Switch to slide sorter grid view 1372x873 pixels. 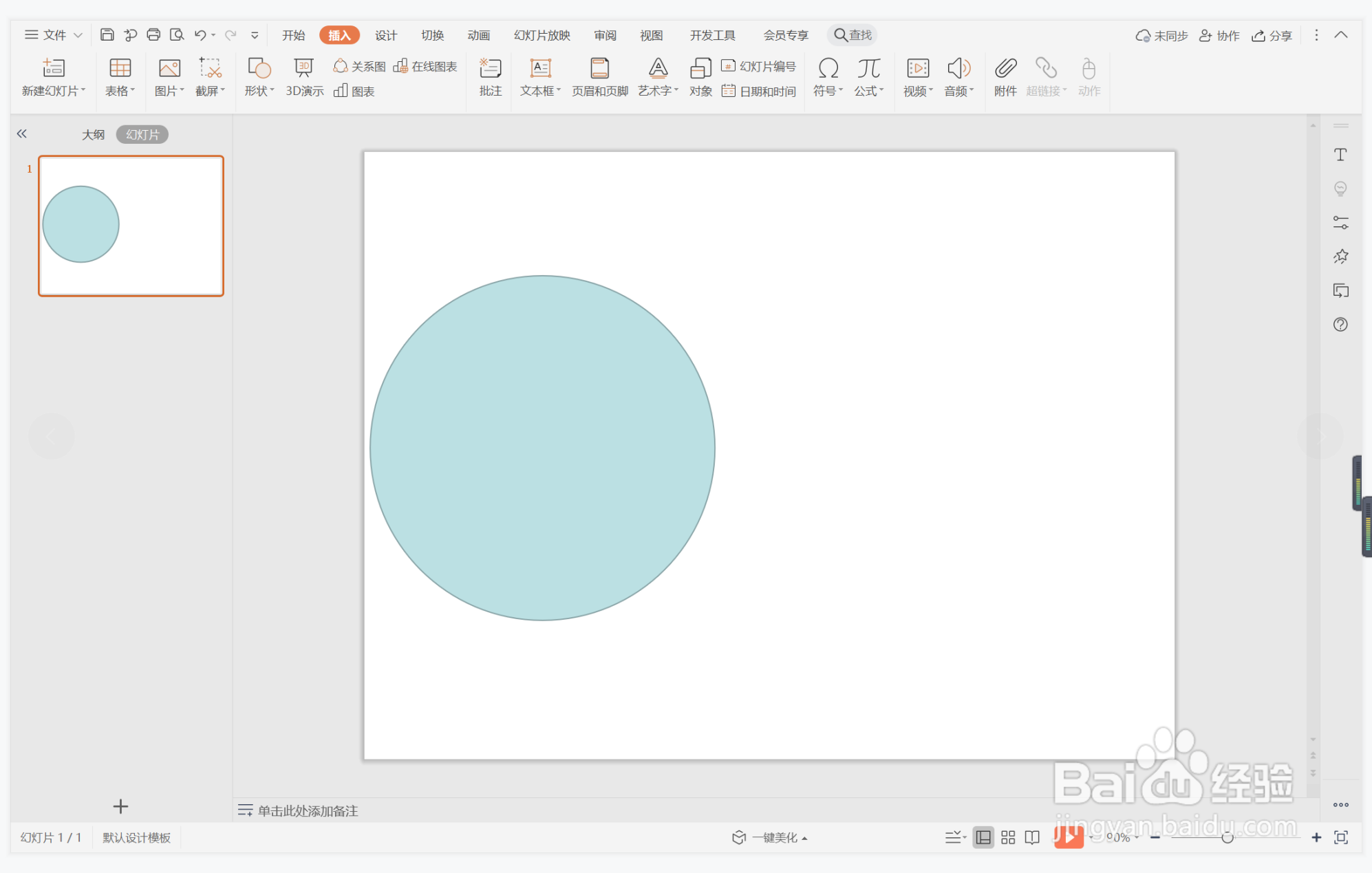click(1008, 837)
